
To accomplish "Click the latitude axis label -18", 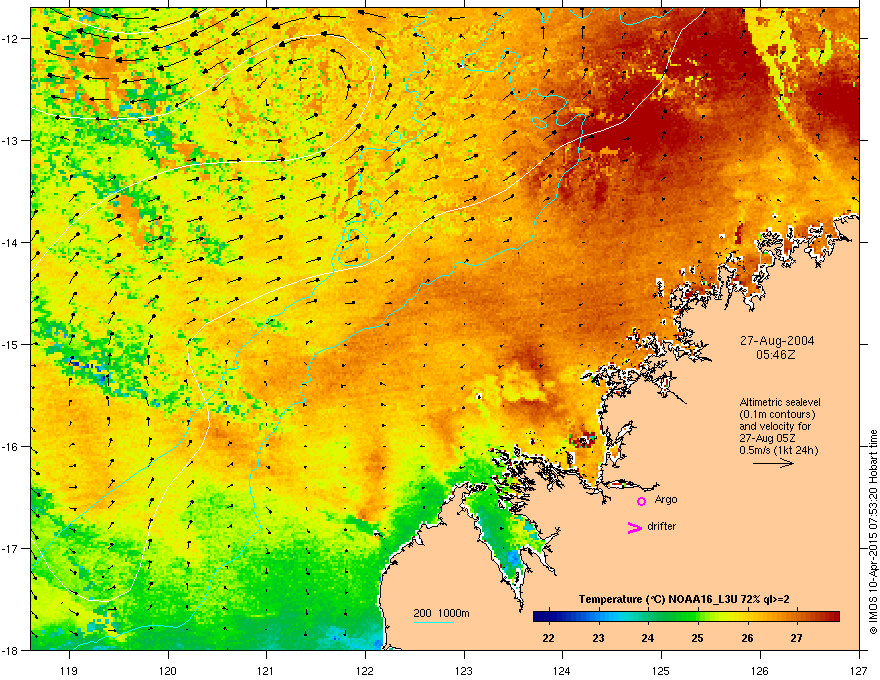I will 10,650.
